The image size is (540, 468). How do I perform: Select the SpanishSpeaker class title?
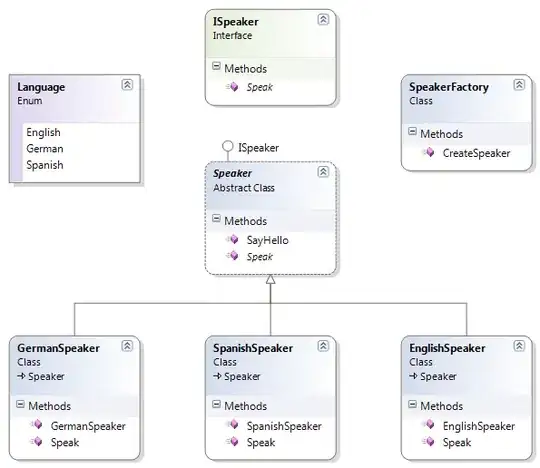253,348
